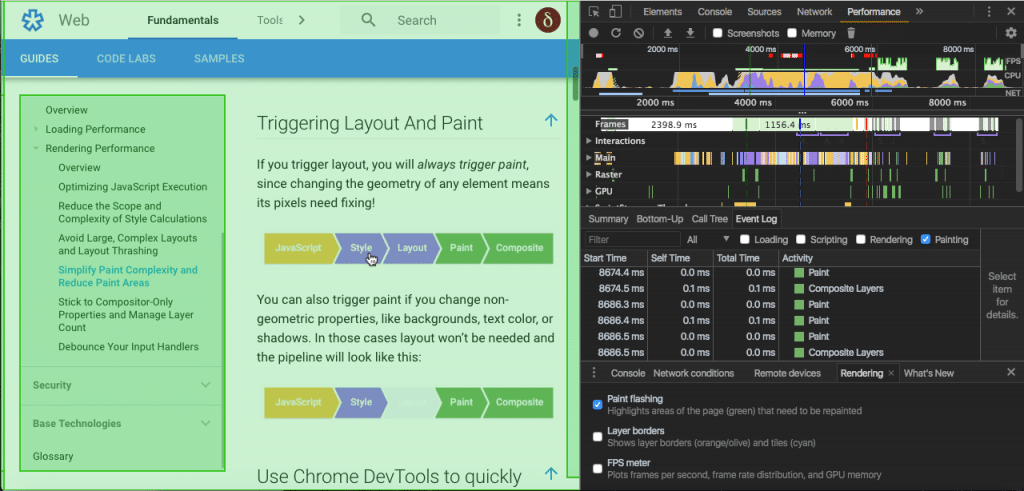
Task: Uncheck the Paint flashing option
Action: 597,405
